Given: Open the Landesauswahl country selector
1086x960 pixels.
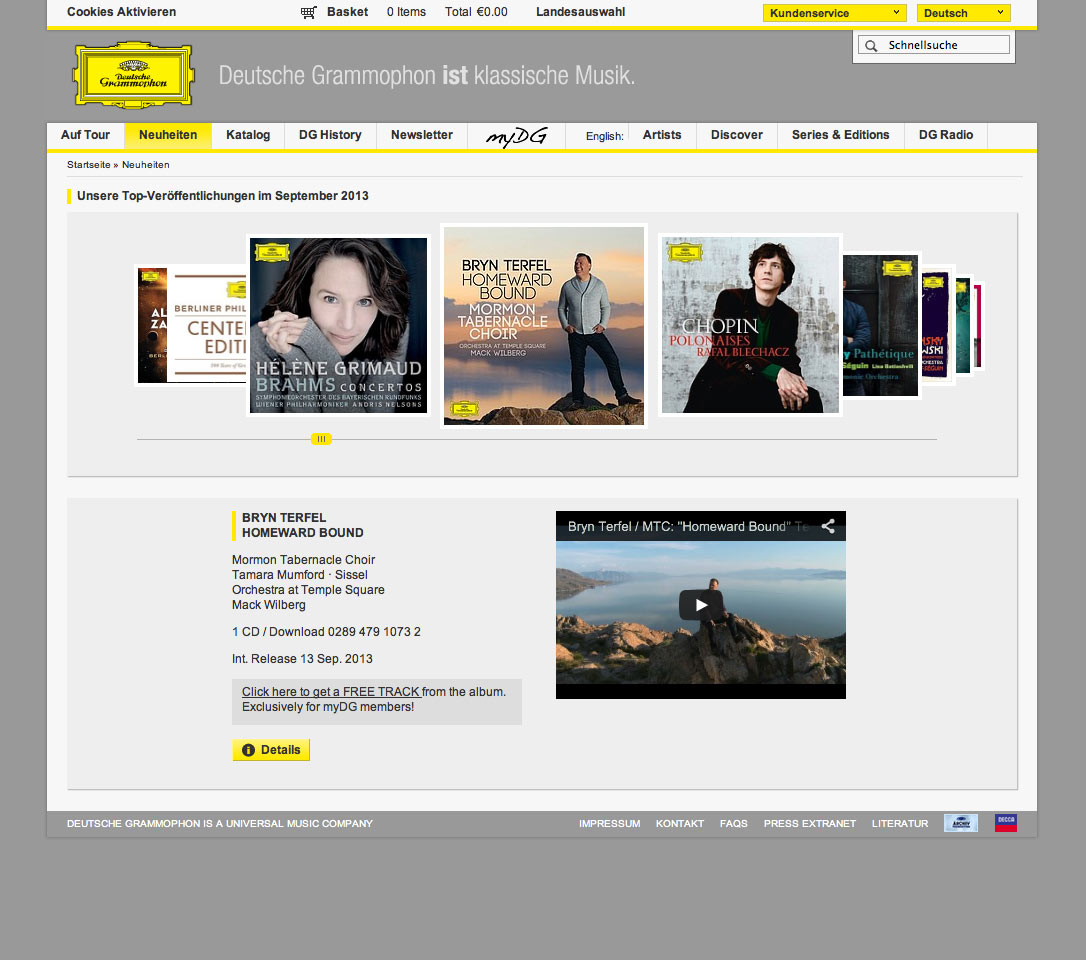Looking at the screenshot, I should point(580,12).
